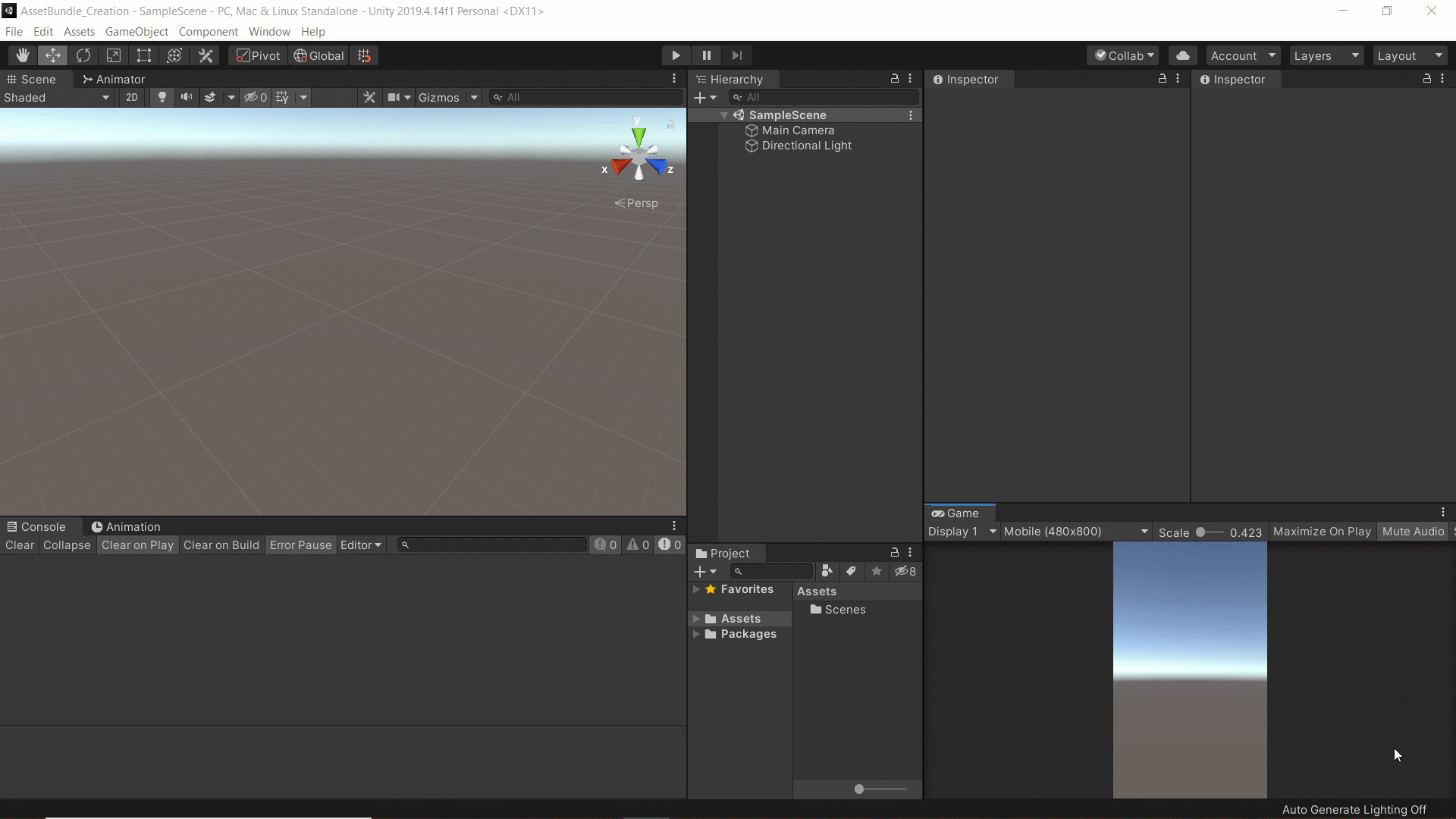The width and height of the screenshot is (1456, 819).
Task: Open the Shading Mode dropdown (Shaded)
Action: (55, 96)
